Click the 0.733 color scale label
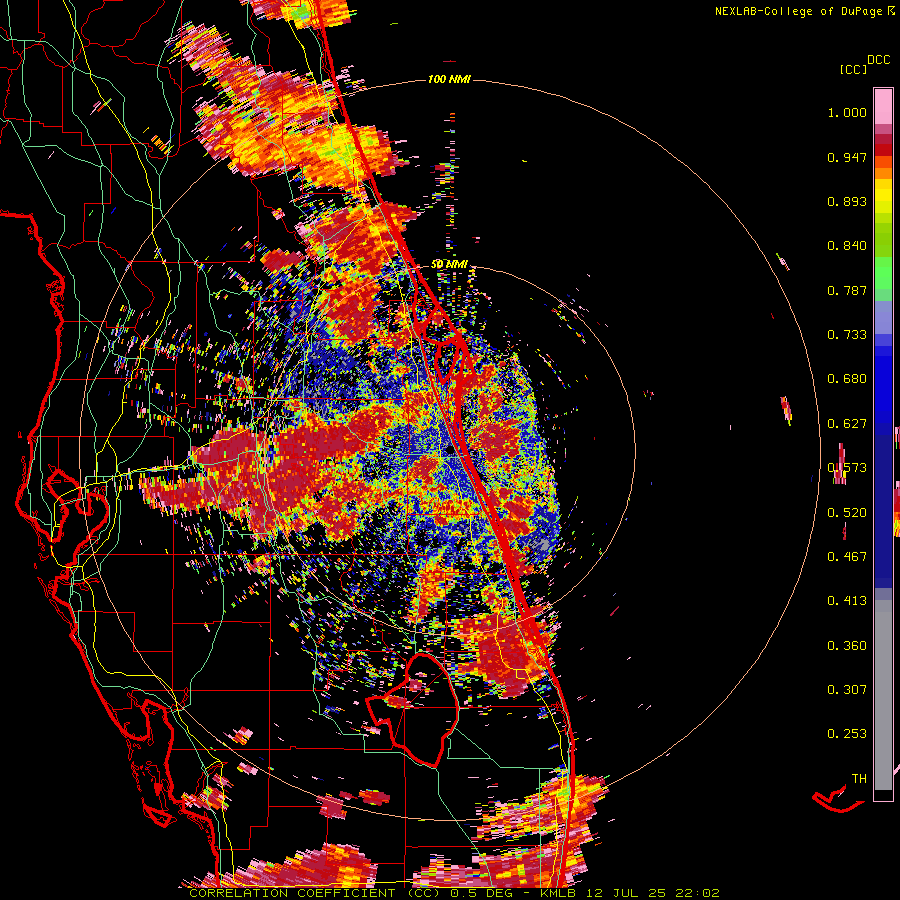Screen dimensions: 900x900 pyautogui.click(x=847, y=335)
